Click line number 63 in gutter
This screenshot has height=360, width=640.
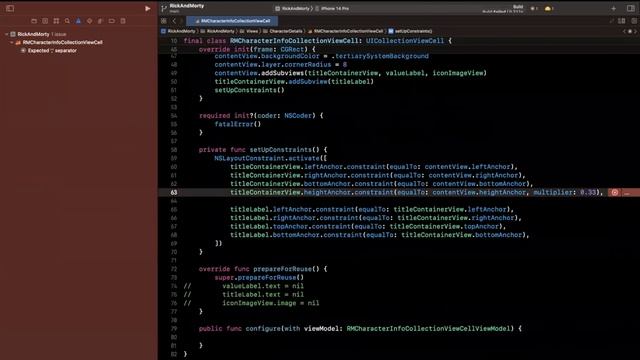coord(174,192)
